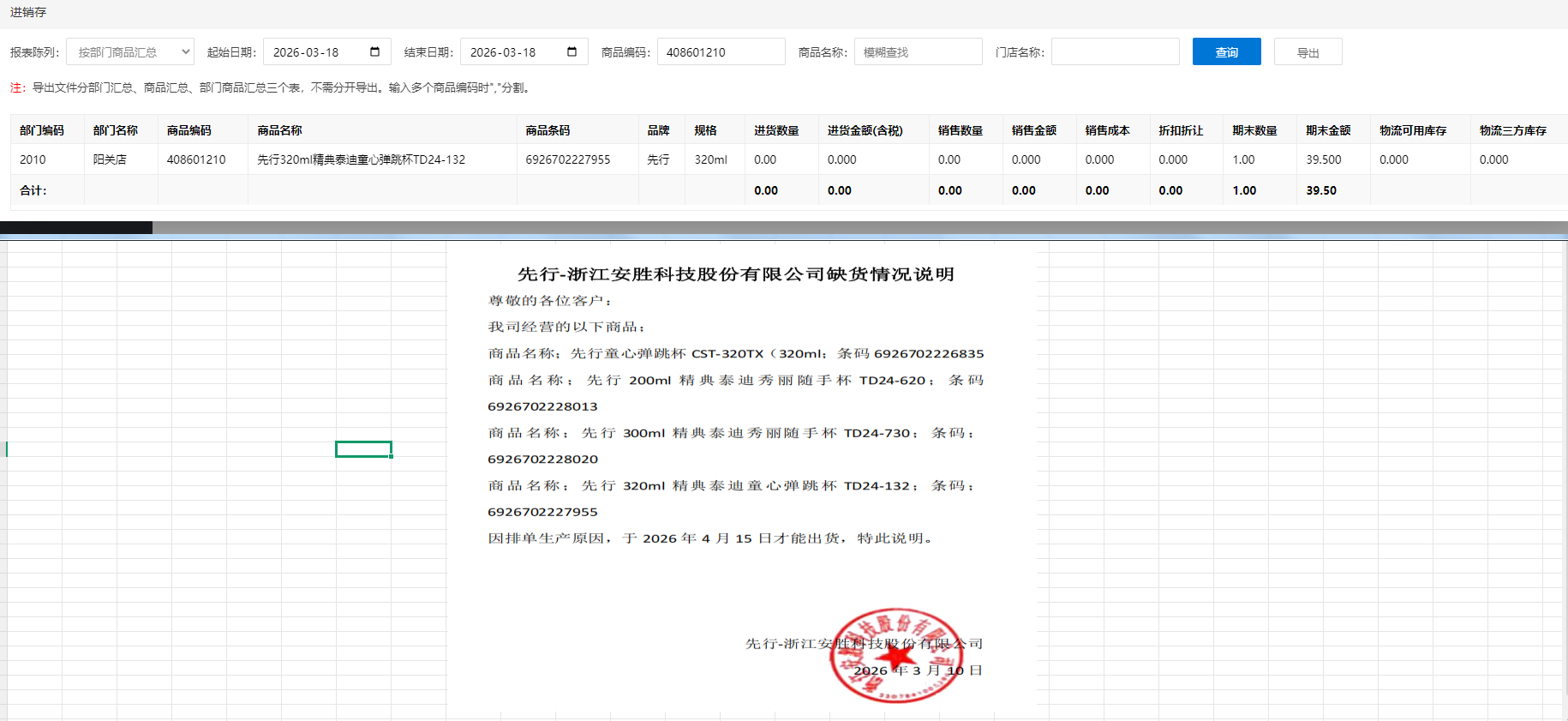Expand the 报表陈列 dropdown
Screen dimensions: 1568x721
[x=130, y=52]
